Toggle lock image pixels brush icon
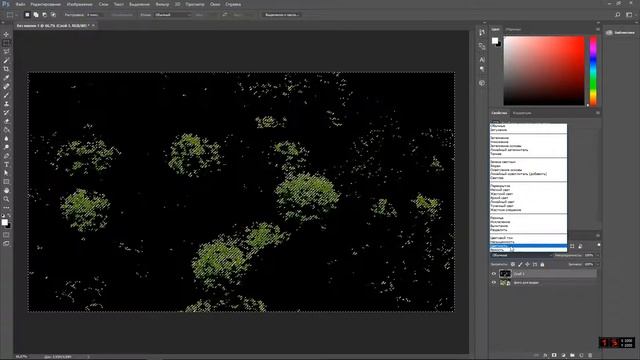Screen dimensions: 640x360 pos(520,264)
